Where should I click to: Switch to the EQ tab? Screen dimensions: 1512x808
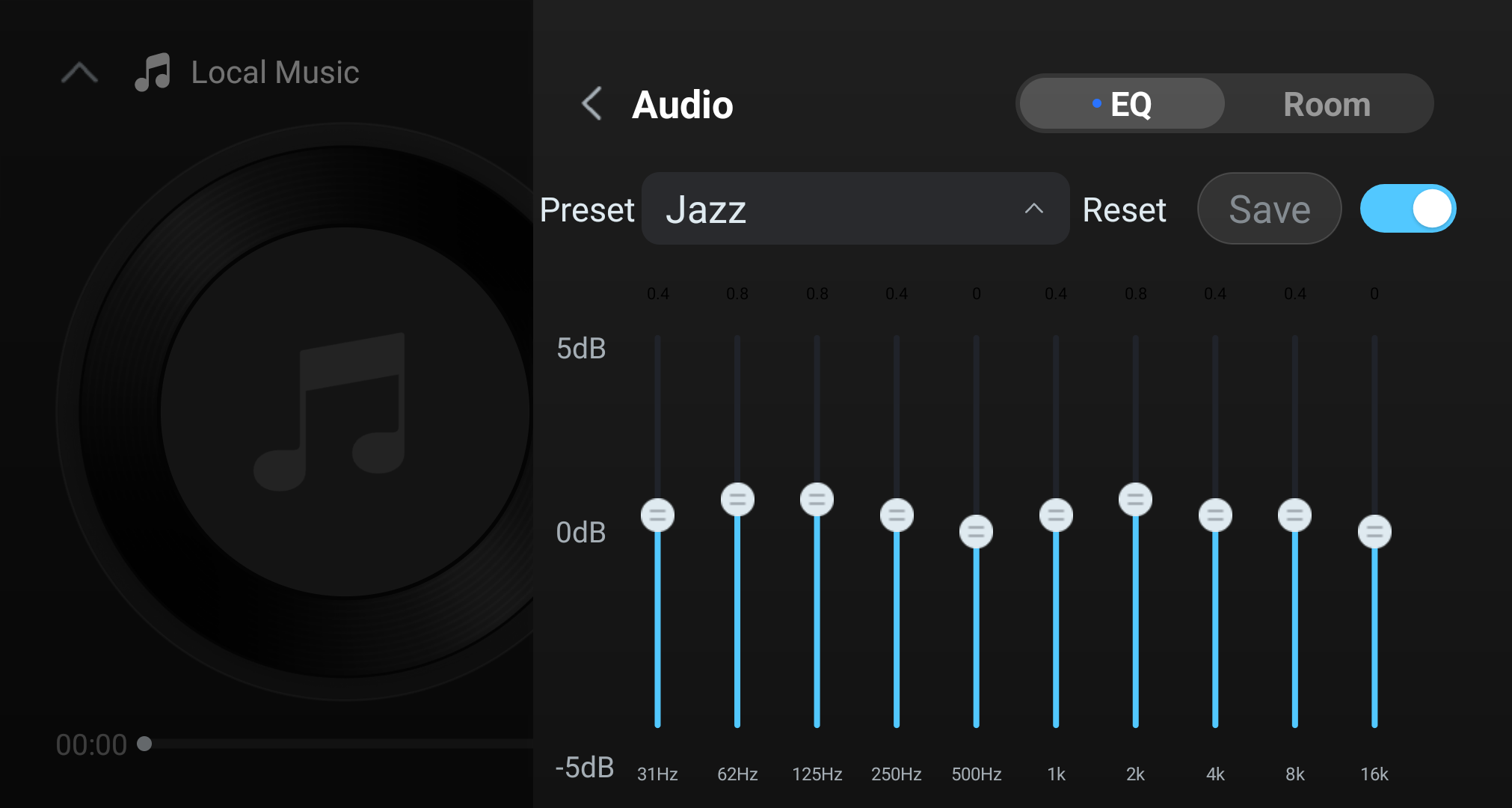[1122, 103]
